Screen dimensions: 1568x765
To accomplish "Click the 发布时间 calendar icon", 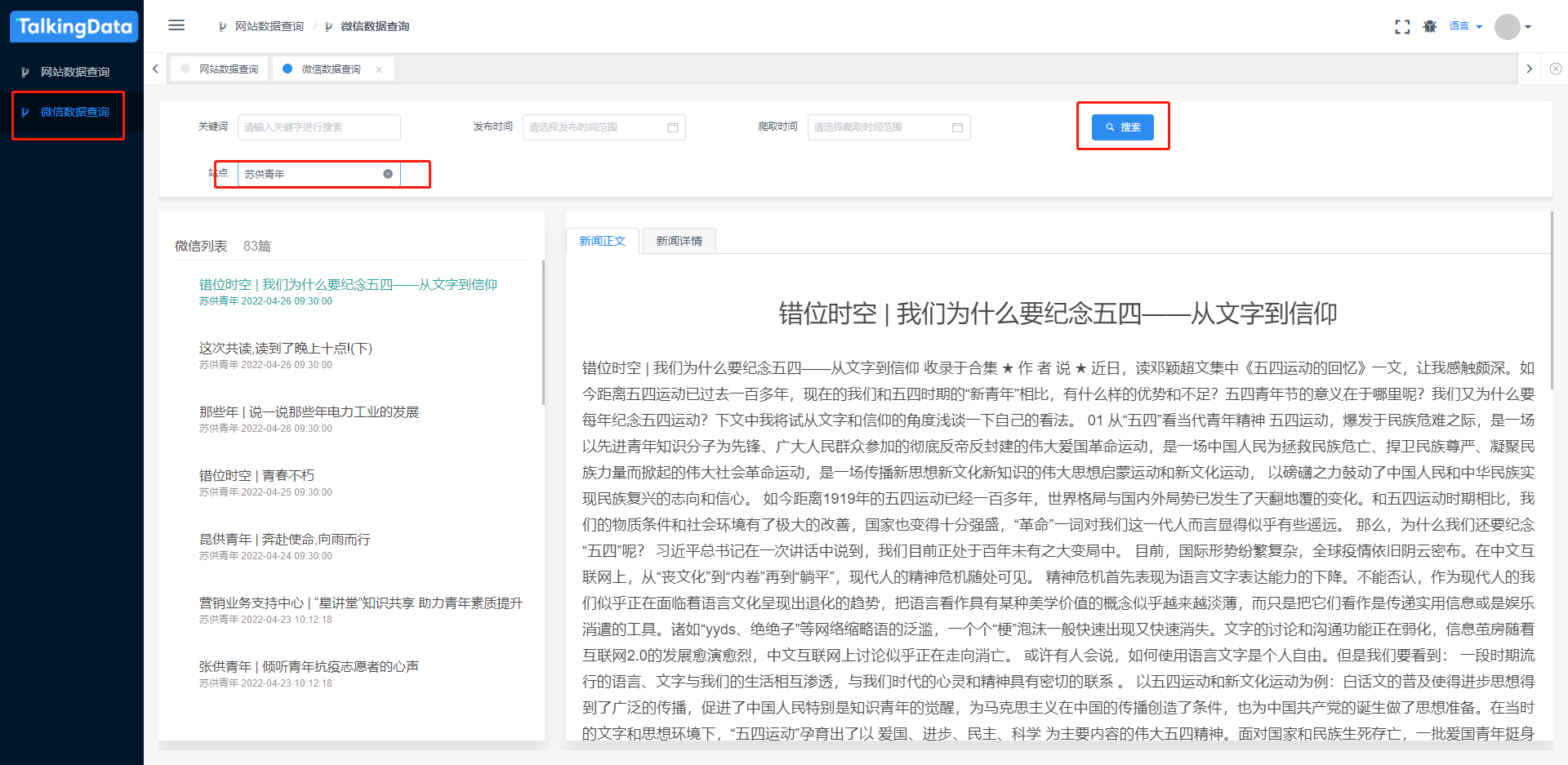I will pyautogui.click(x=673, y=127).
